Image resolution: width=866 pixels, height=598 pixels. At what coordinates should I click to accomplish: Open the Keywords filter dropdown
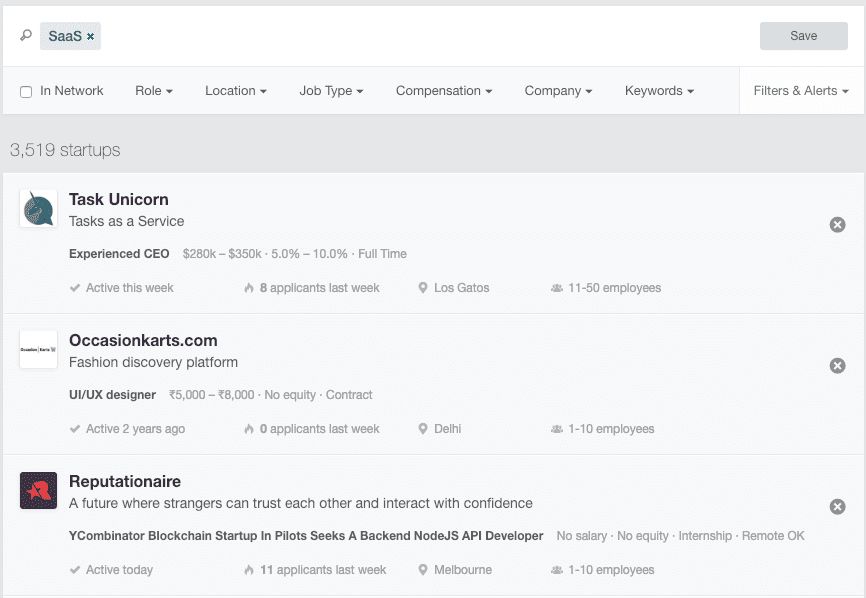(659, 91)
